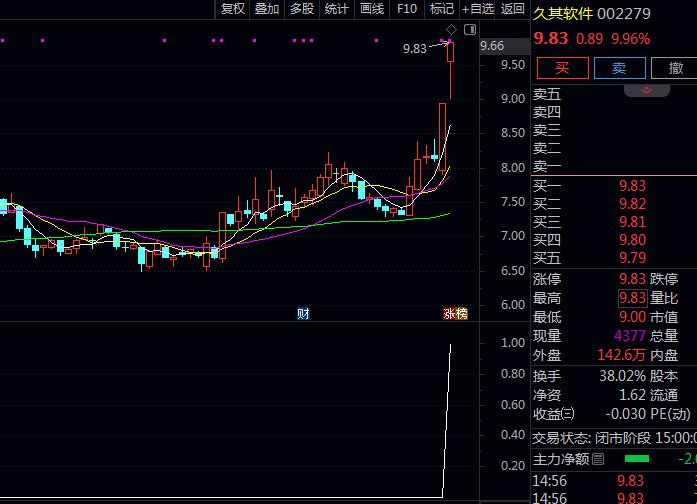Select the 买三 price 9.81
The image size is (697, 504).
(x=632, y=222)
